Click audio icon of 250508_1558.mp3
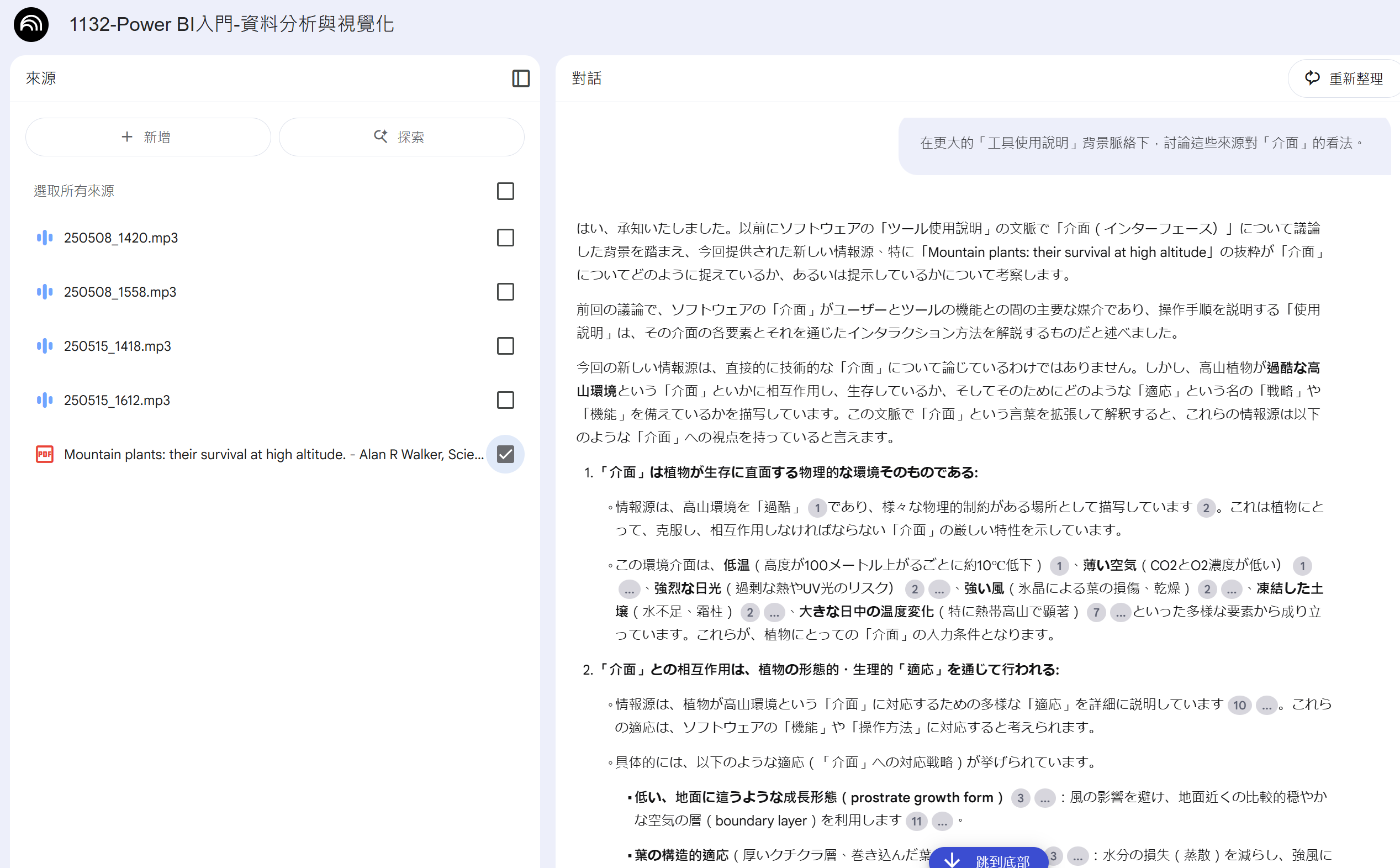 (x=45, y=292)
